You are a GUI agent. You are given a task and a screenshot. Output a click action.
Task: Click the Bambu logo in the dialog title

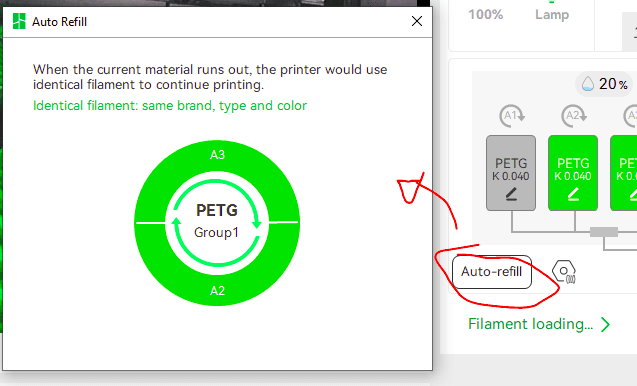pyautogui.click(x=19, y=21)
